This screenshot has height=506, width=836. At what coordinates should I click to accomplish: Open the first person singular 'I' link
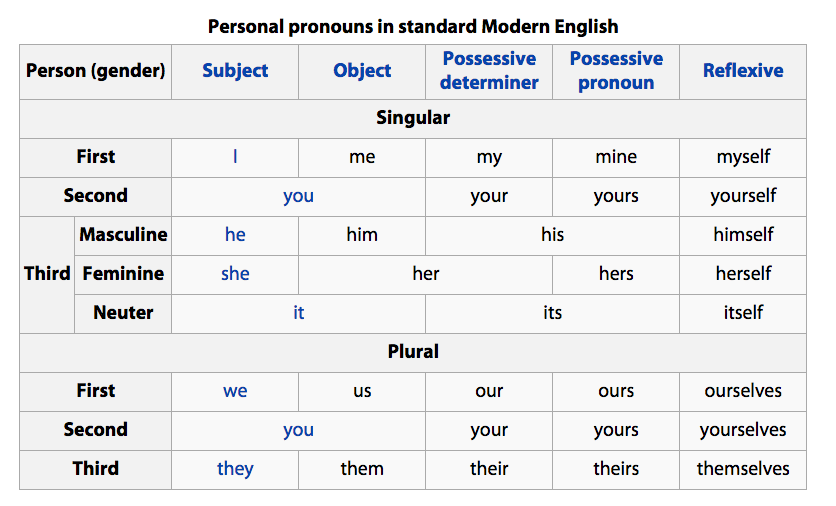click(235, 157)
